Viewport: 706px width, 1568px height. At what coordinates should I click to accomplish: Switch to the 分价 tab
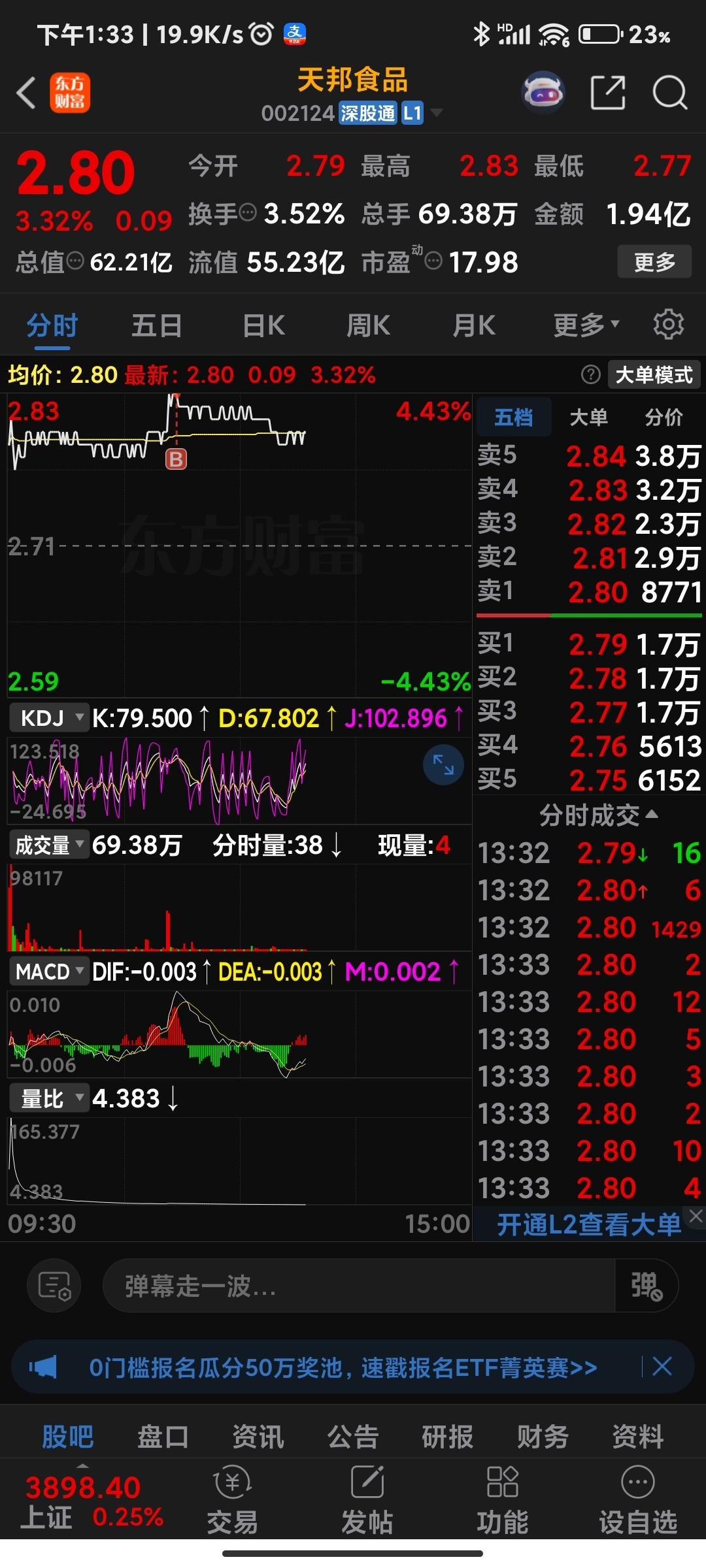tap(664, 417)
